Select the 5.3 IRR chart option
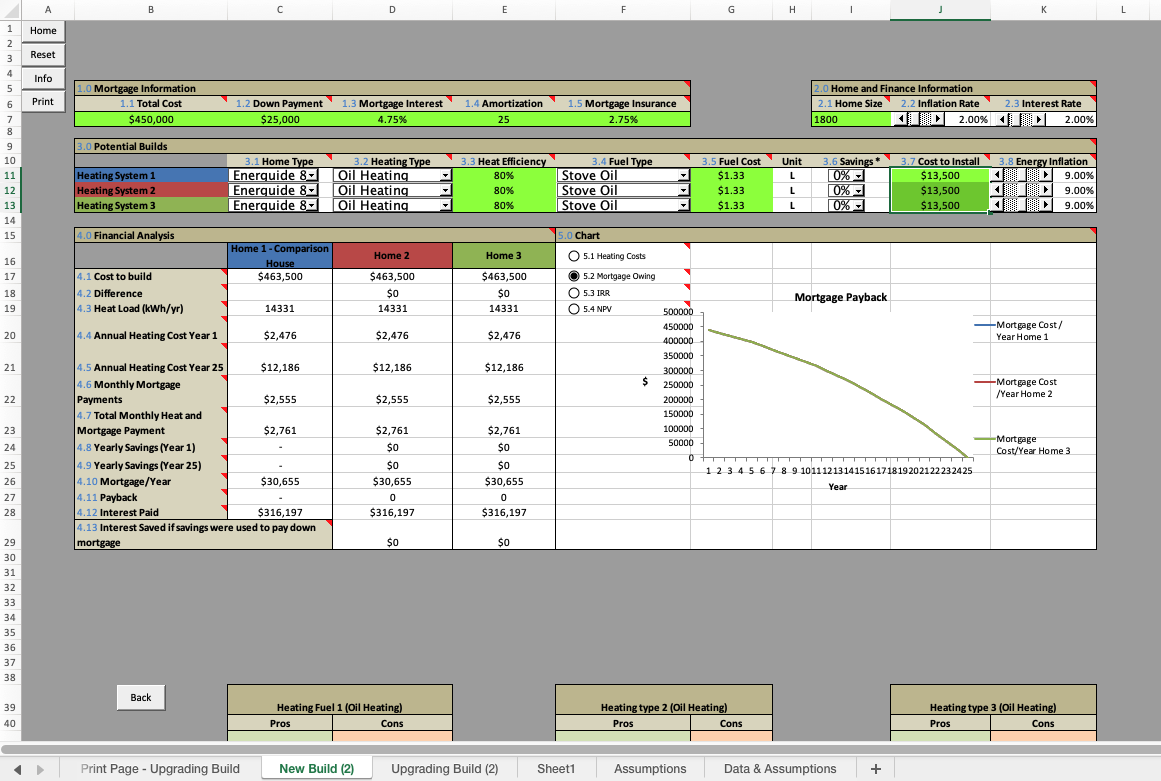Image resolution: width=1161 pixels, height=781 pixels. click(574, 293)
